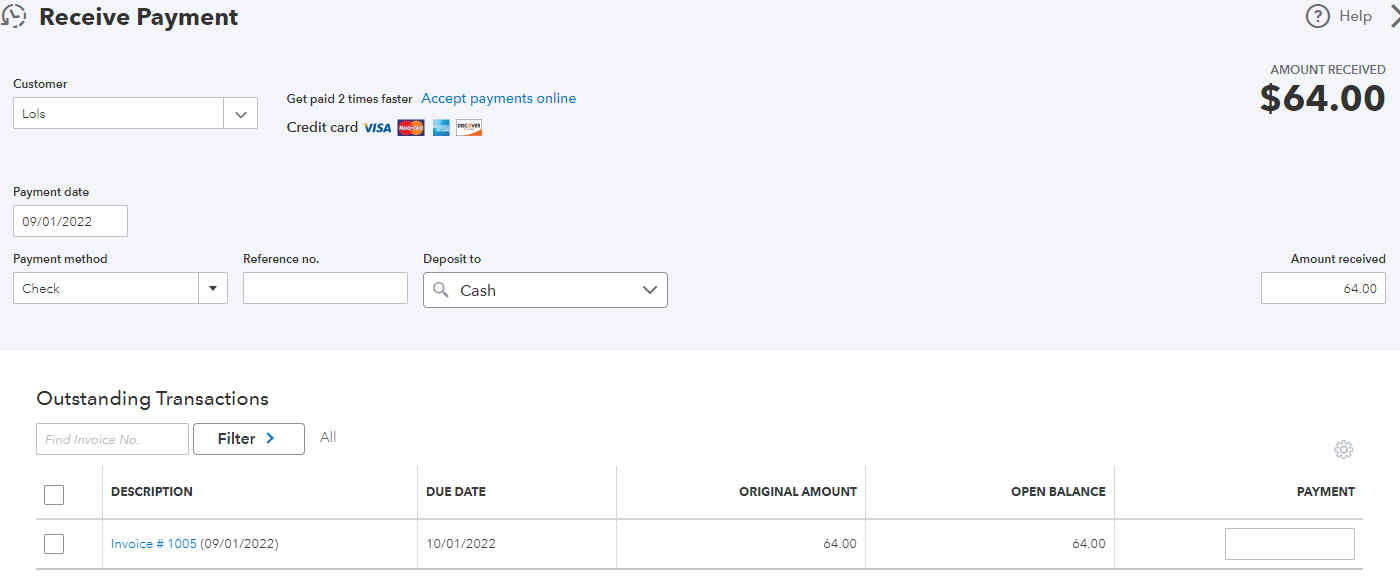The height and width of the screenshot is (587, 1400).
Task: Click the Find Invoice No. search box
Action: [112, 439]
